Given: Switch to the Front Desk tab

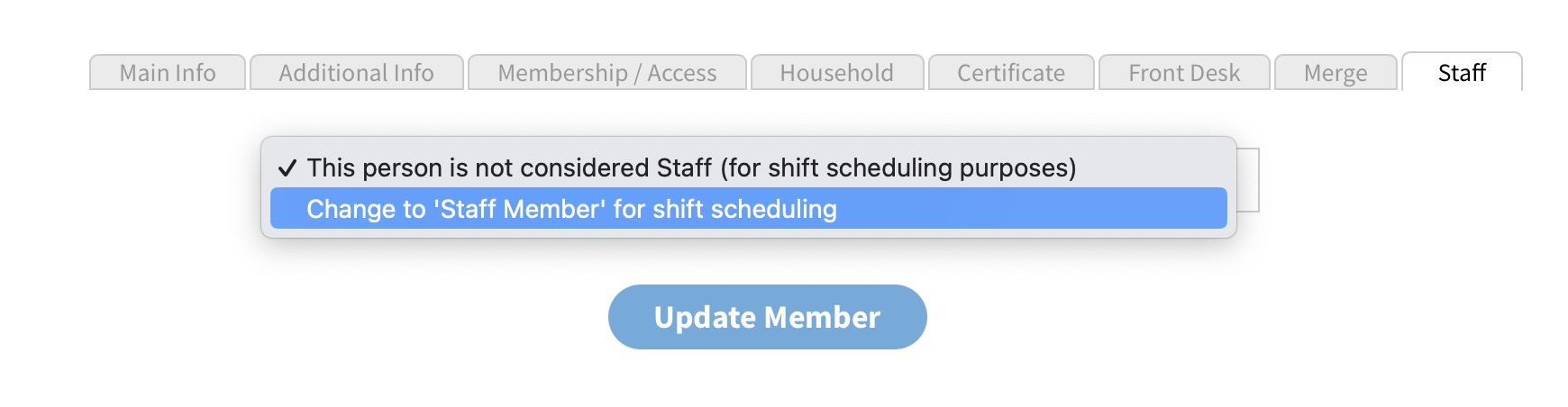Looking at the screenshot, I should coord(1184,73).
